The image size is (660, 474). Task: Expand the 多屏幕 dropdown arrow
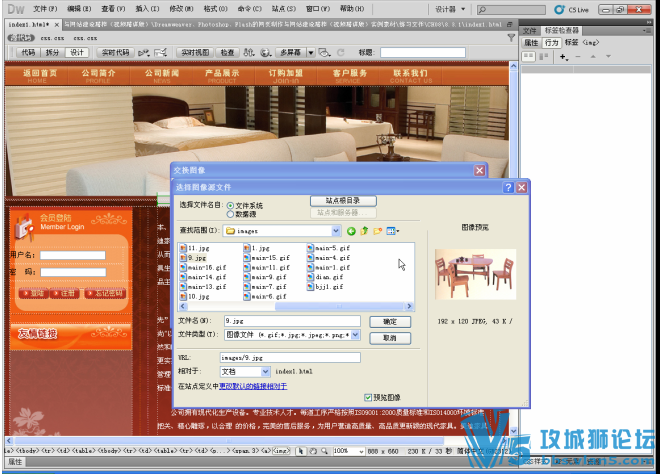tap(311, 53)
